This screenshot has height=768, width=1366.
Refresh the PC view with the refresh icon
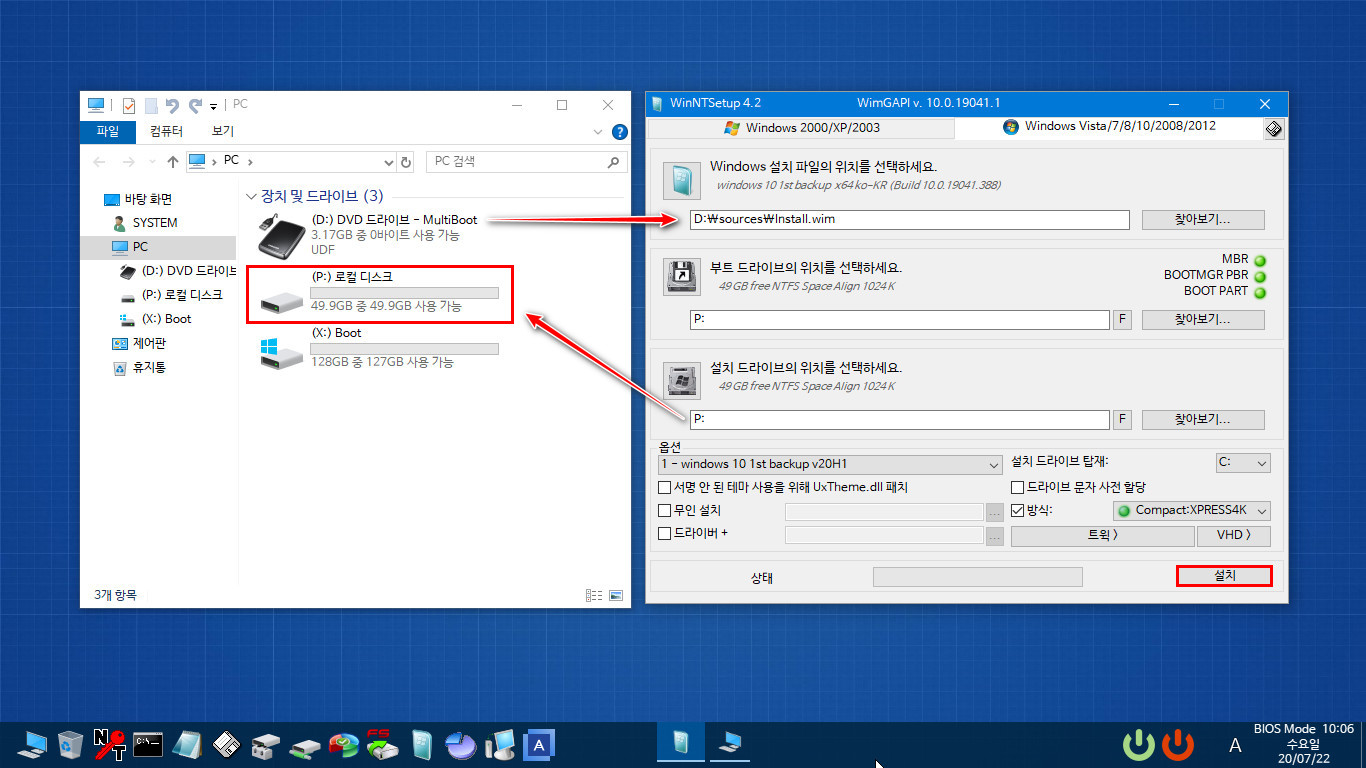[405, 161]
